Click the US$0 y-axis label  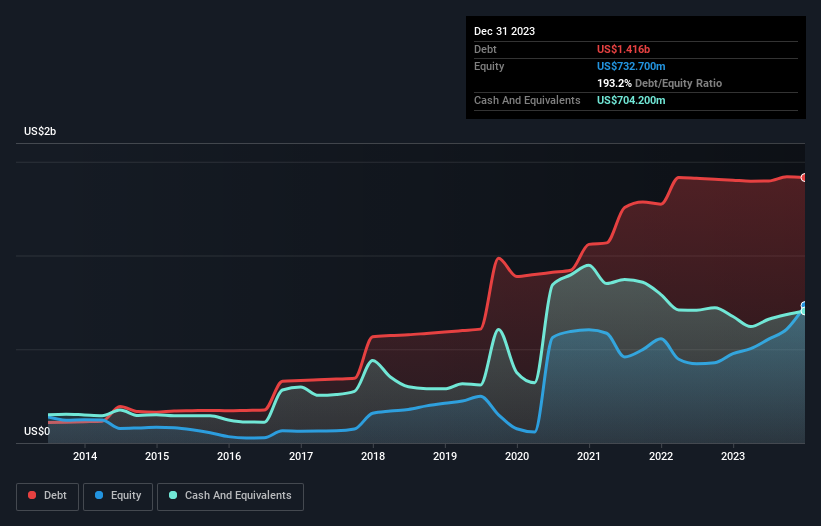[x=37, y=431]
